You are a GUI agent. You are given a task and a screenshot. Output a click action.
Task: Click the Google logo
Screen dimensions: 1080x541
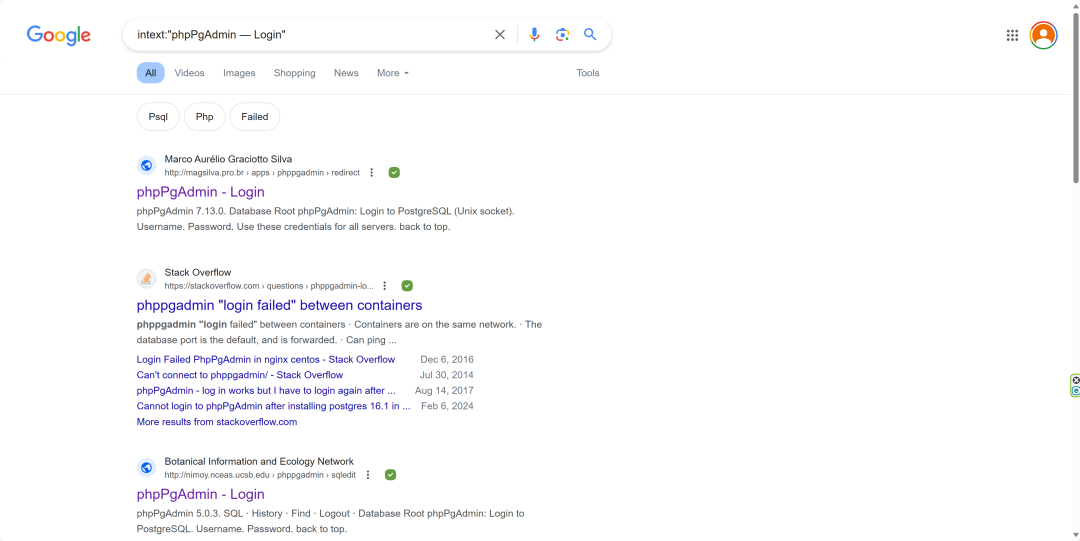coord(59,35)
